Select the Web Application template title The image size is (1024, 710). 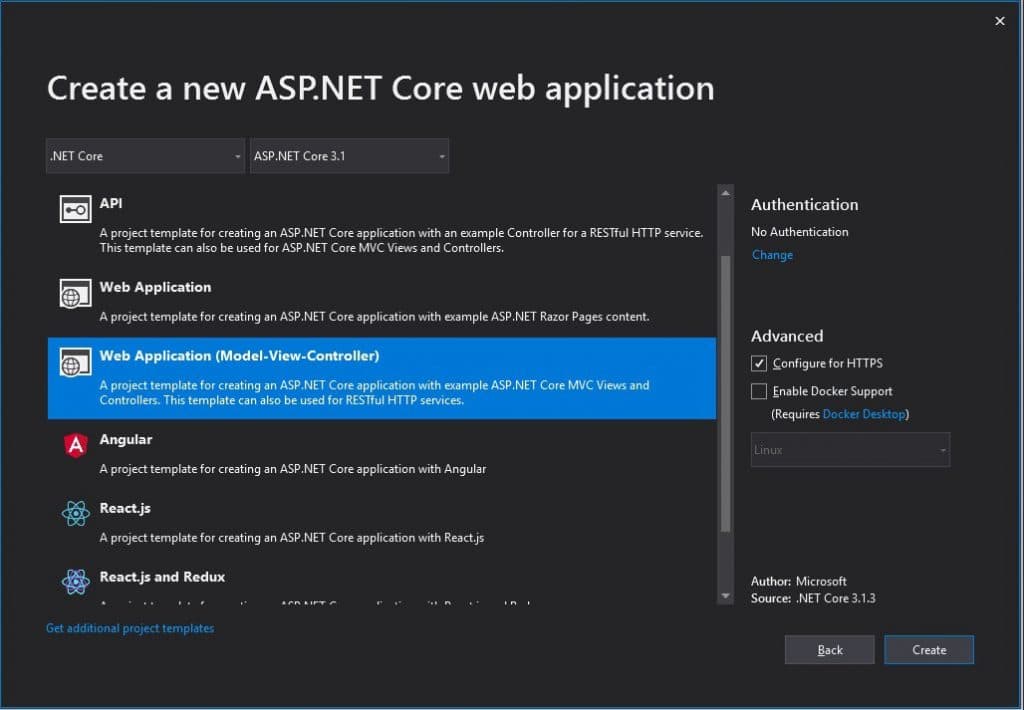[x=155, y=287]
